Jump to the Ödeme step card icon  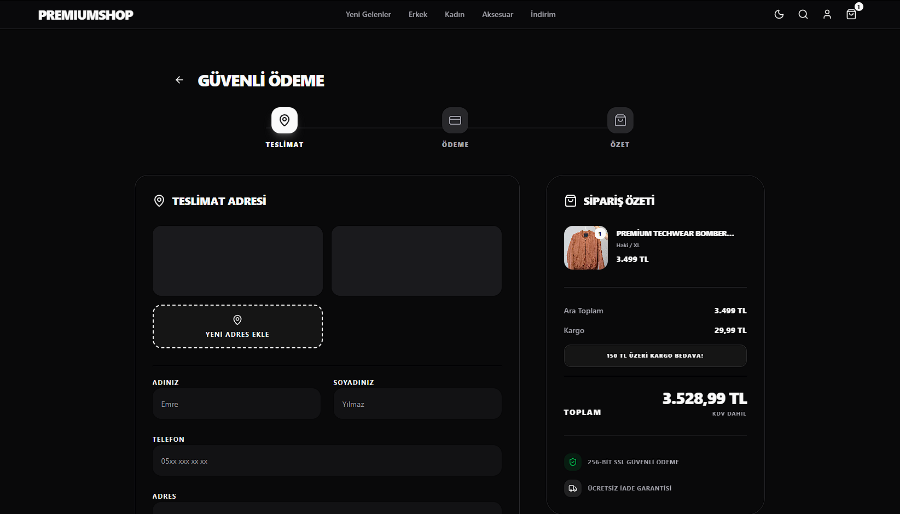tap(455, 120)
